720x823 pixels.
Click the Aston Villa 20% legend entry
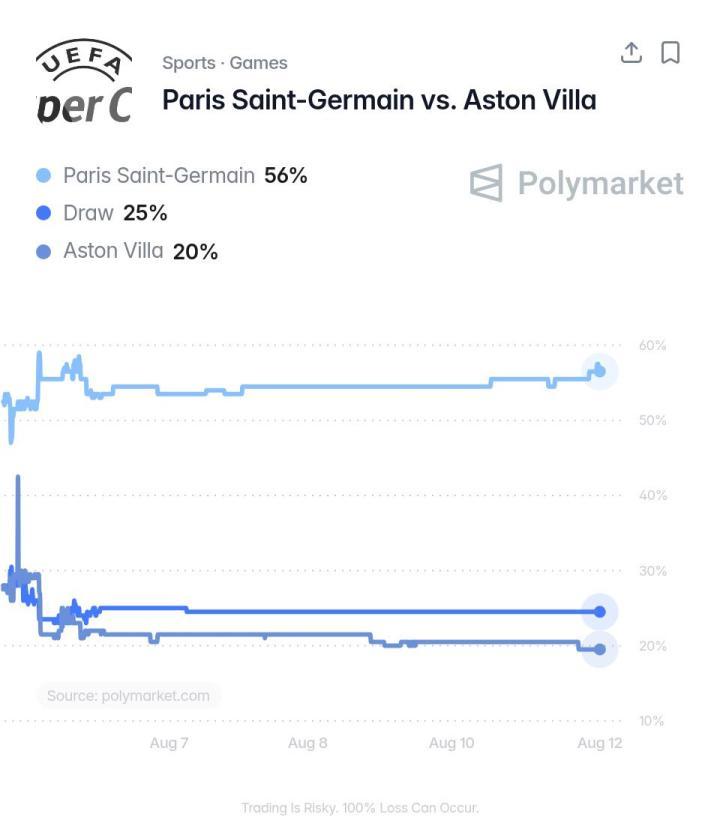pos(127,251)
